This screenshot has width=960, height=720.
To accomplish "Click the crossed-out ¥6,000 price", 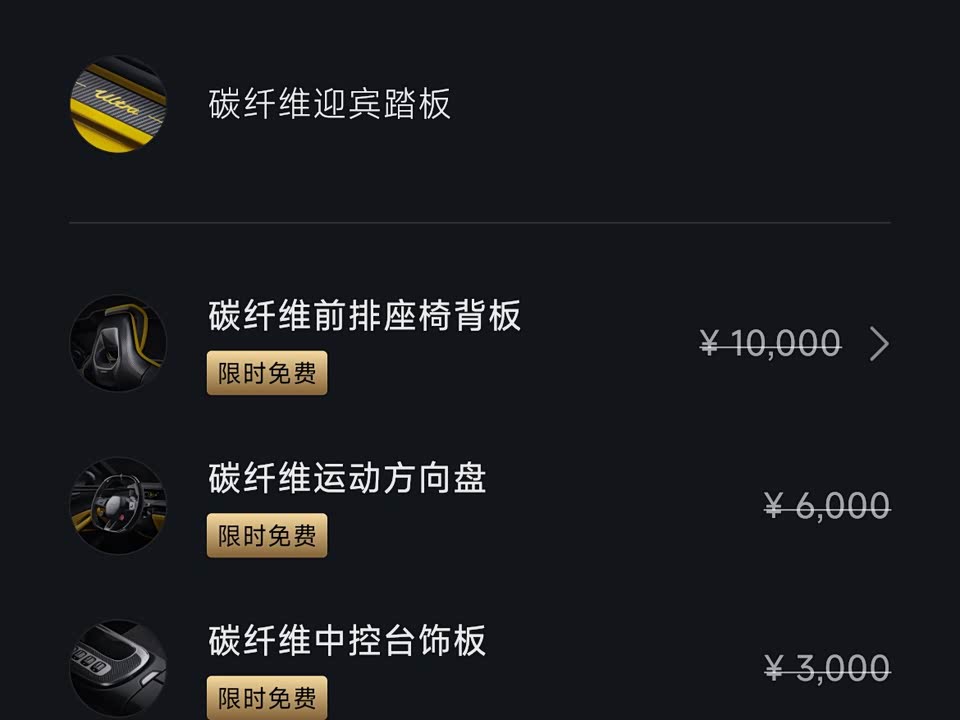I will coord(827,506).
